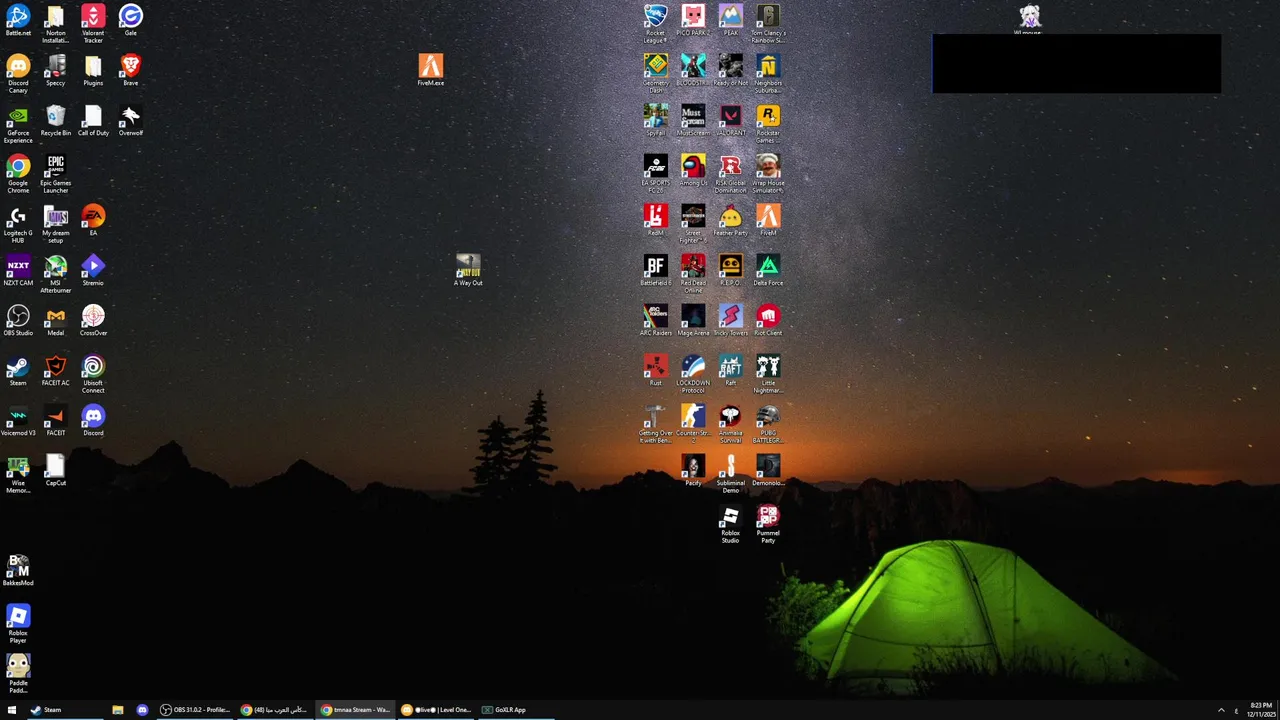
Task: Select the FiveM.exe icon near top center
Action: [431, 70]
